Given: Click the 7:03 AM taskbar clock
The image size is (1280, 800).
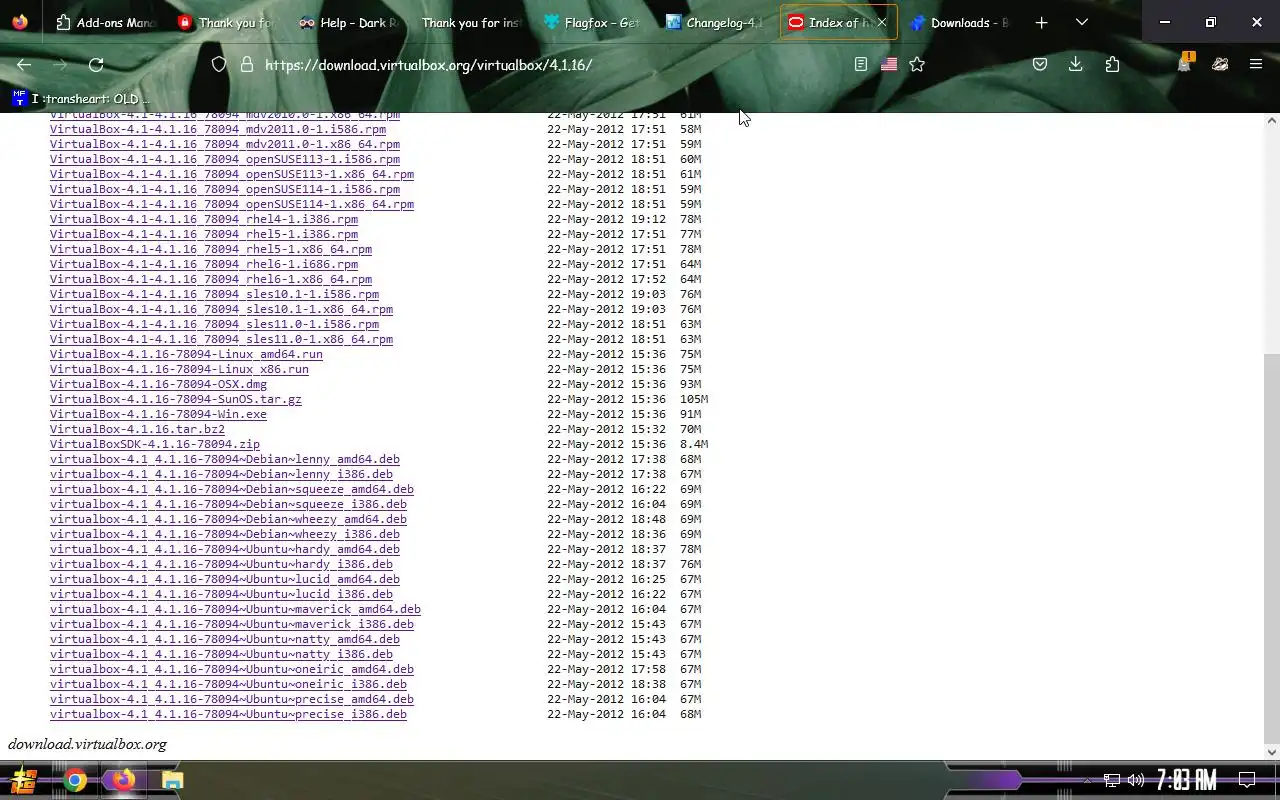Looking at the screenshot, I should click(x=1186, y=779).
